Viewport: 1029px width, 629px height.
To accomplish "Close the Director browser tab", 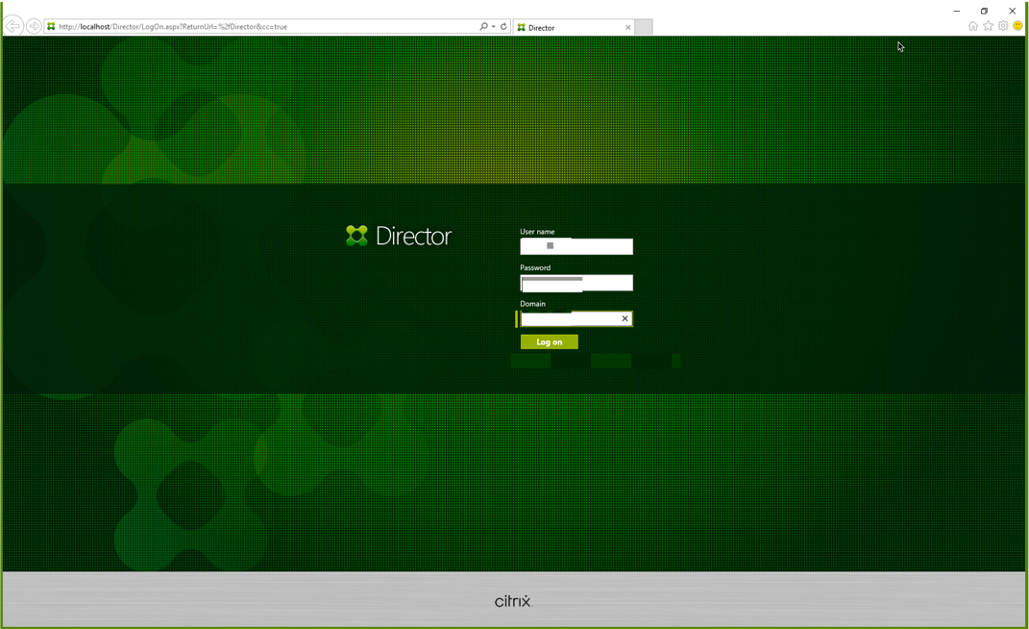I will (628, 28).
